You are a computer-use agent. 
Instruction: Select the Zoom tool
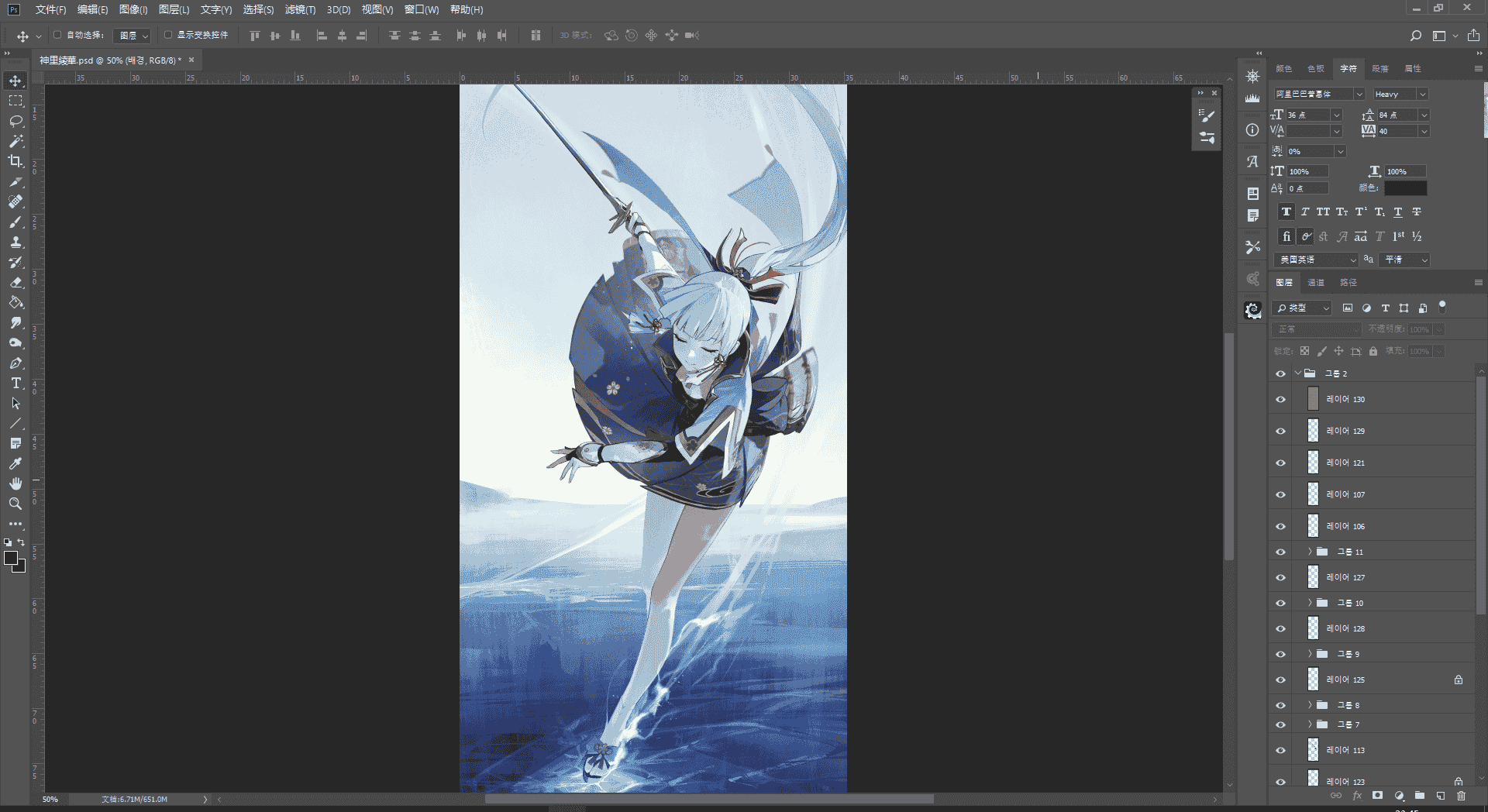(15, 504)
